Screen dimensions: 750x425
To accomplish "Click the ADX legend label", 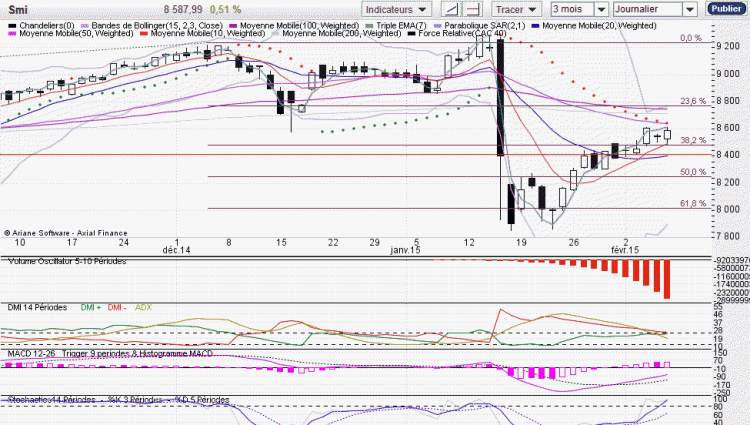I will [x=143, y=307].
